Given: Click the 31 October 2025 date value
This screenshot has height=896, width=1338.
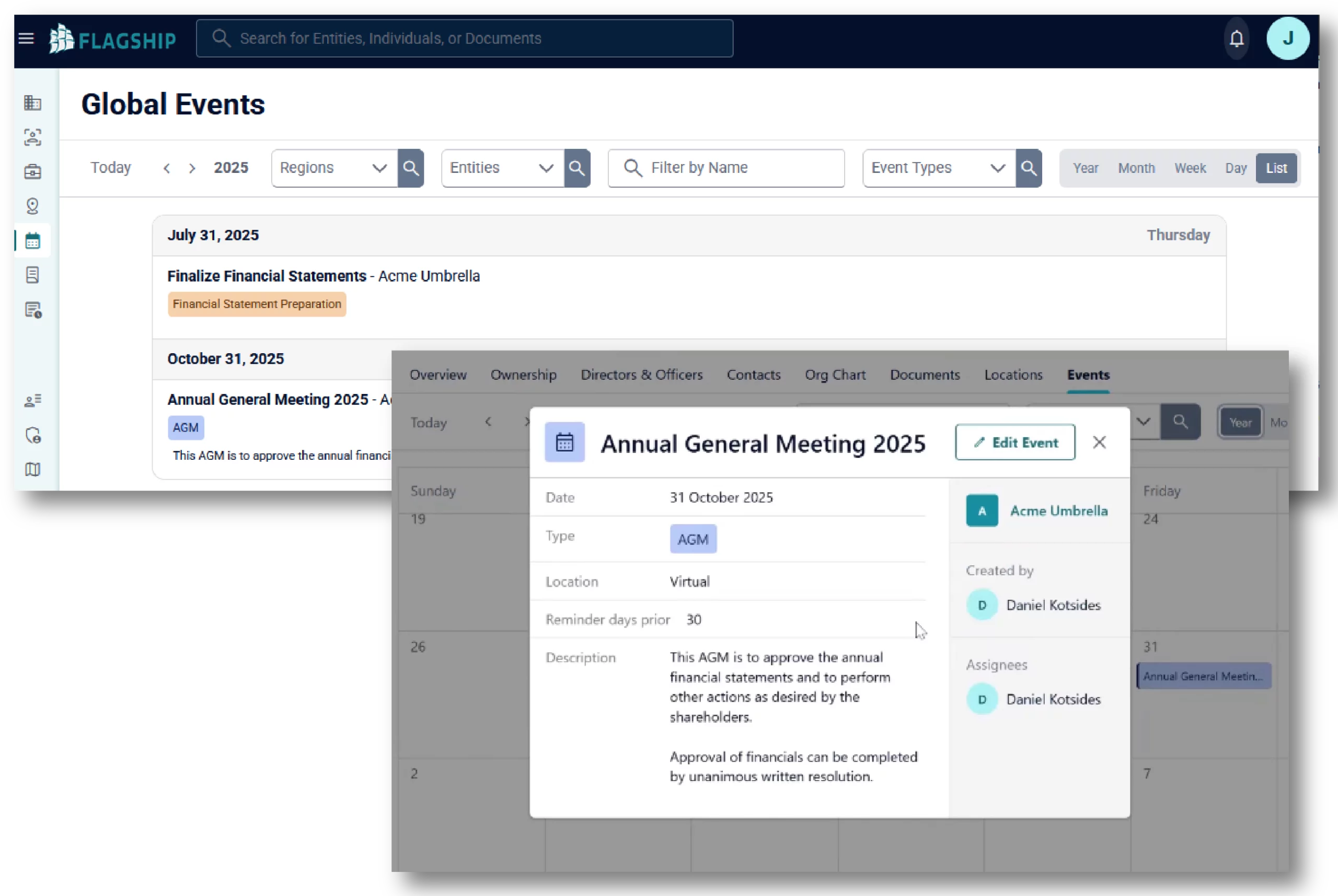Looking at the screenshot, I should [721, 497].
